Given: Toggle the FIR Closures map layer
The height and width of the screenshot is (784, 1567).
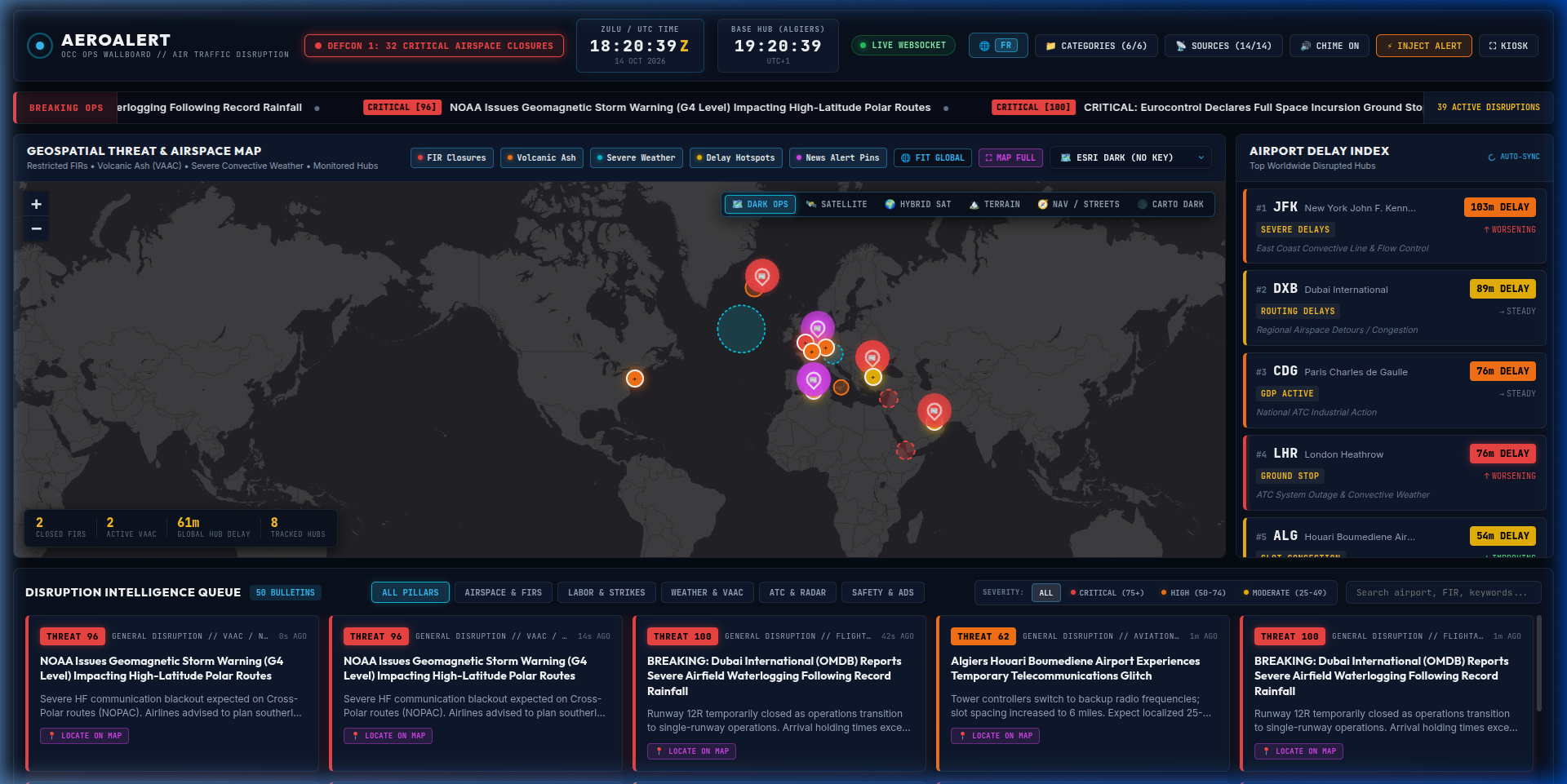Looking at the screenshot, I should (x=451, y=158).
